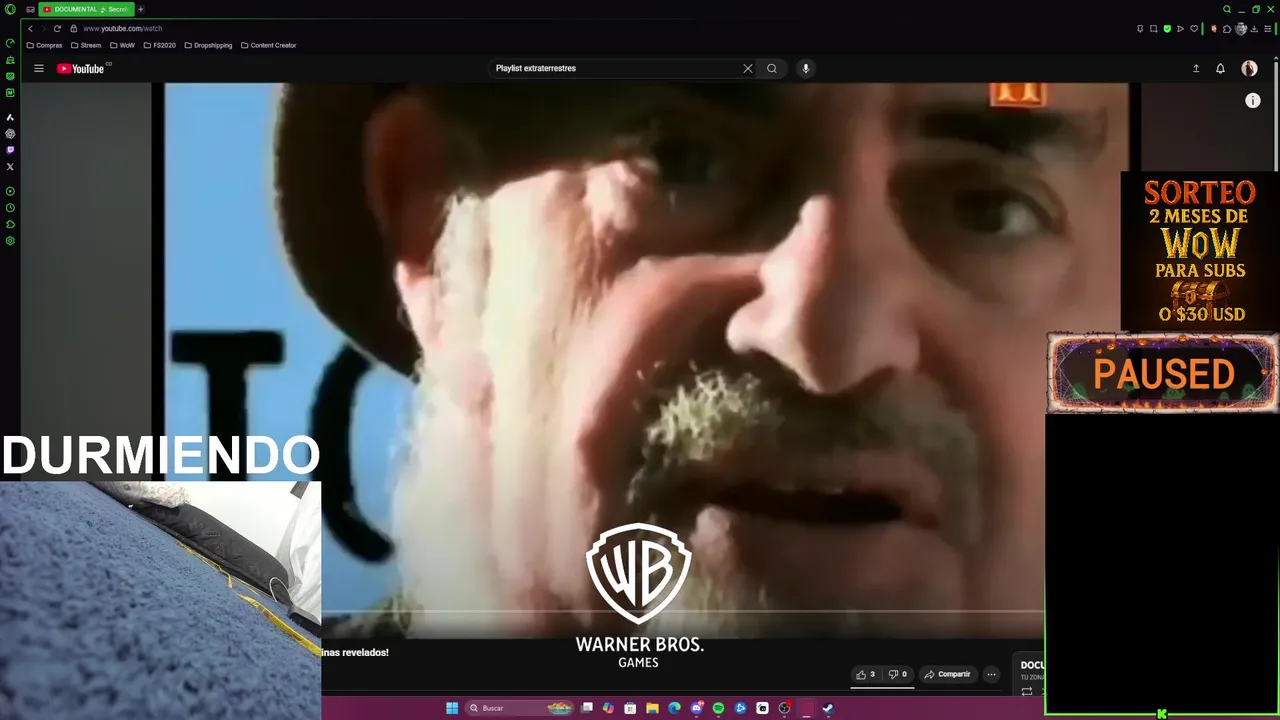Open more actions three-dot button

991,674
